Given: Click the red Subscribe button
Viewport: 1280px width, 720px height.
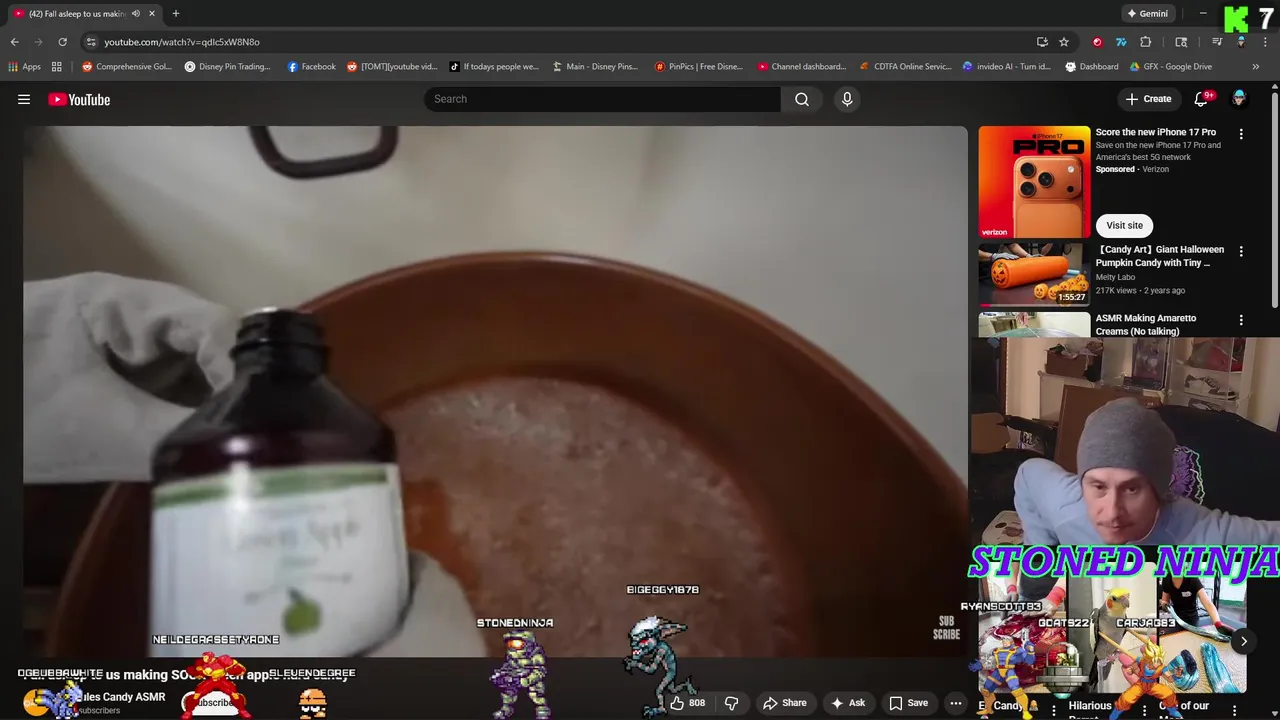Looking at the screenshot, I should tap(213, 703).
